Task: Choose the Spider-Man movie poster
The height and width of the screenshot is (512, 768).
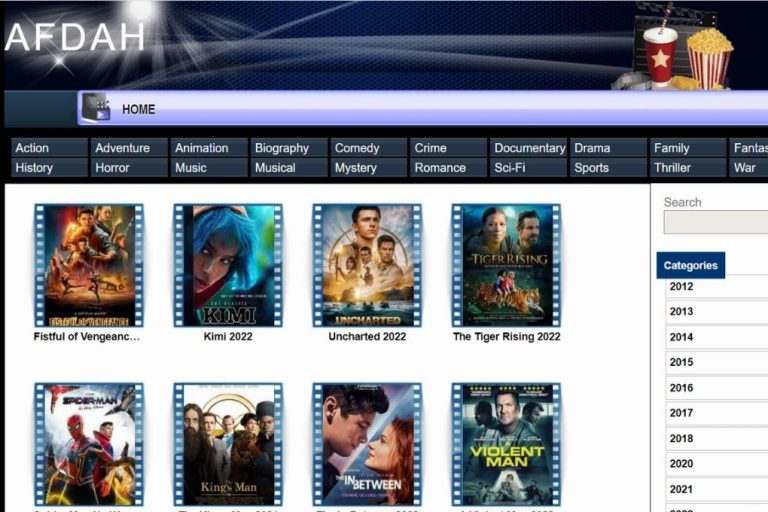Action: [89, 443]
